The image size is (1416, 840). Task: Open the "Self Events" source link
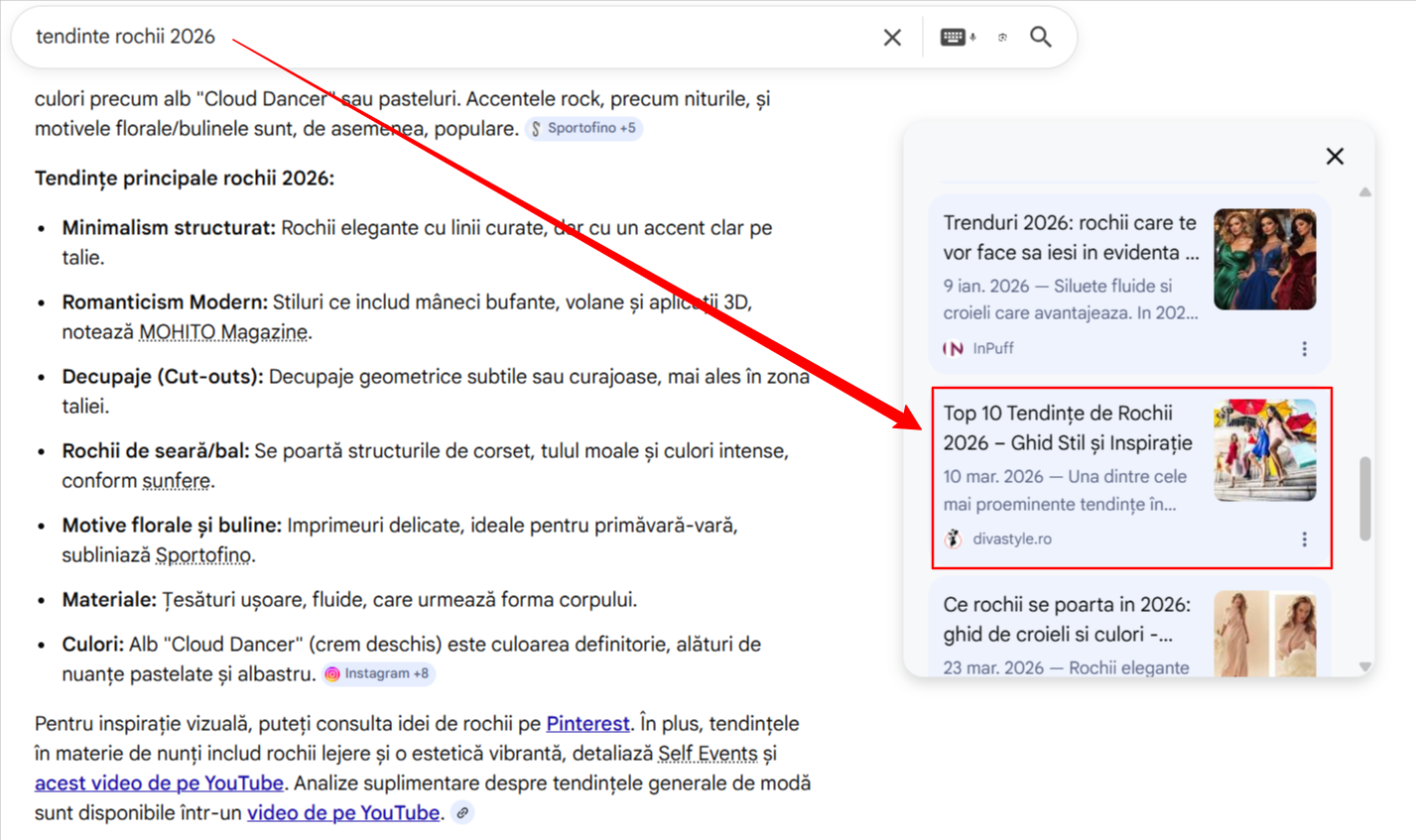[x=708, y=754]
